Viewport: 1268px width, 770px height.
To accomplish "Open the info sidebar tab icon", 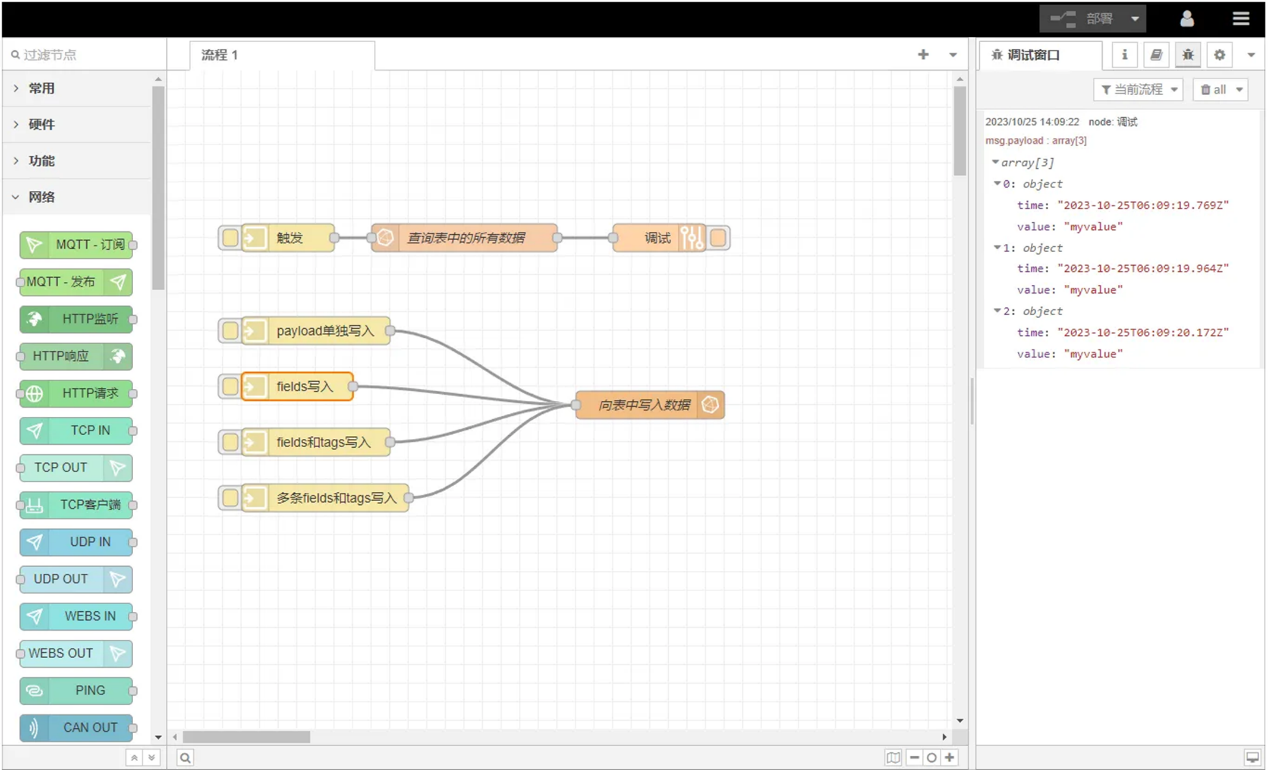I will [1124, 55].
